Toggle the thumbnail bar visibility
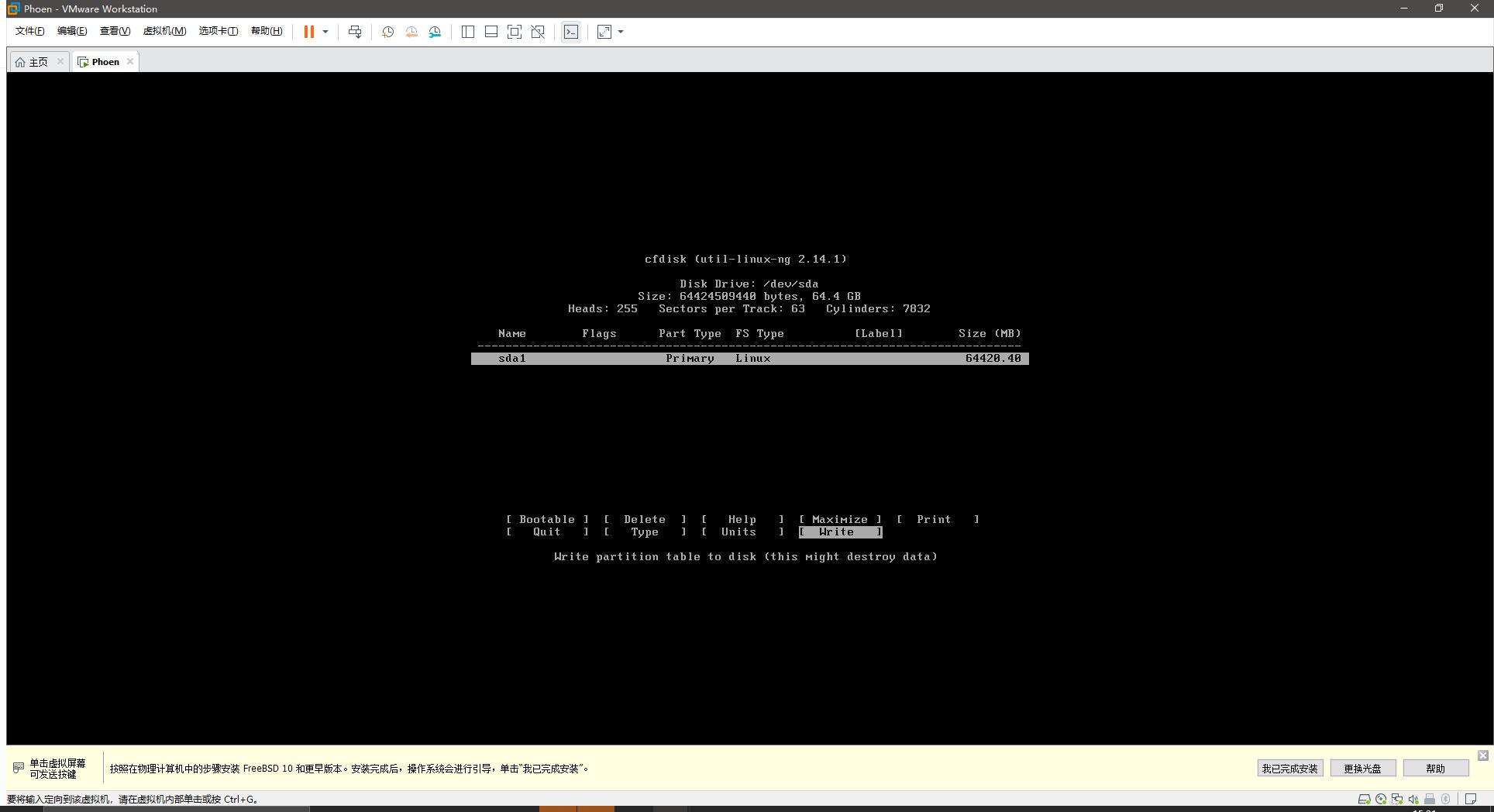This screenshot has height=812, width=1494. 491,32
